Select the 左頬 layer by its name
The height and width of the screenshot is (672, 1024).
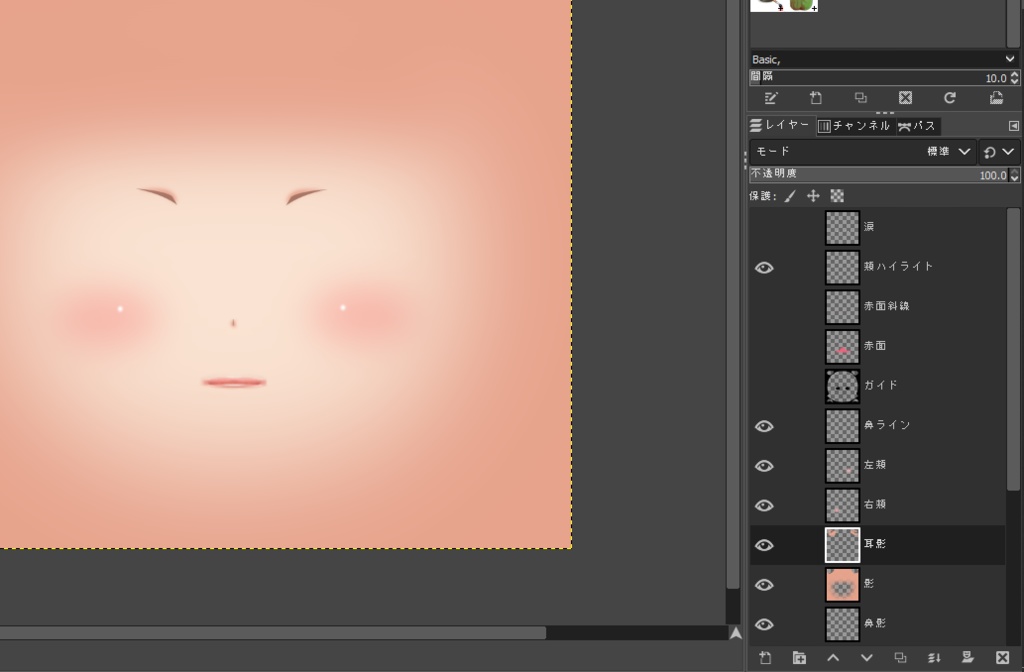tap(874, 464)
